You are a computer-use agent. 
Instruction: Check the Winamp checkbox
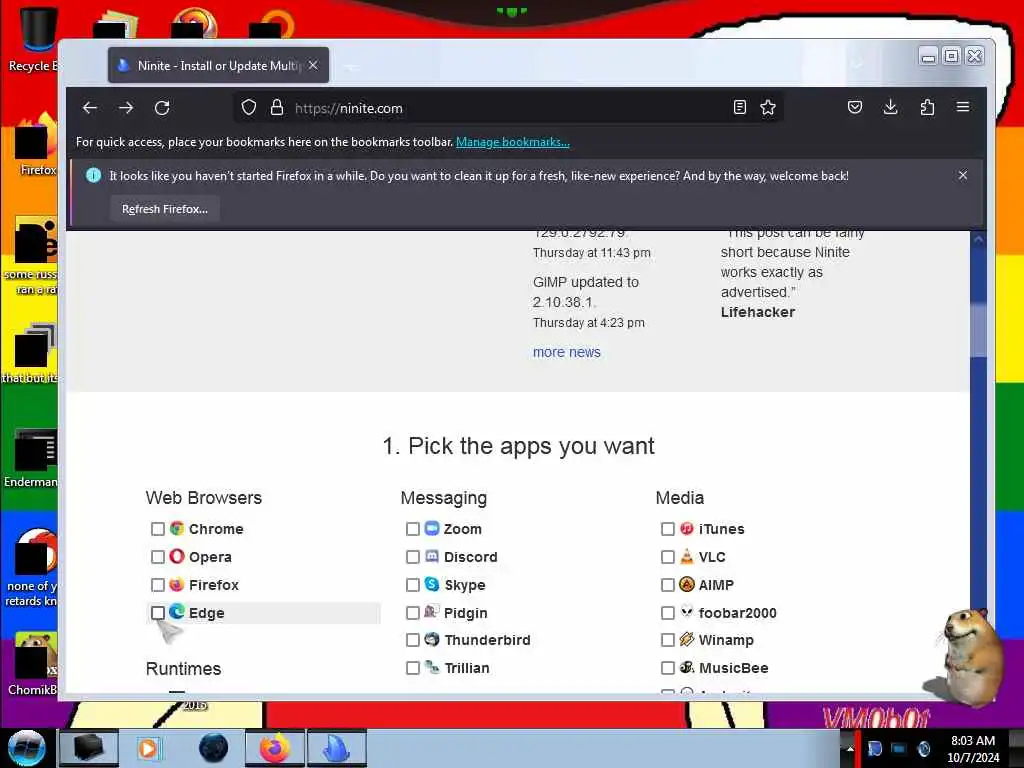click(667, 640)
